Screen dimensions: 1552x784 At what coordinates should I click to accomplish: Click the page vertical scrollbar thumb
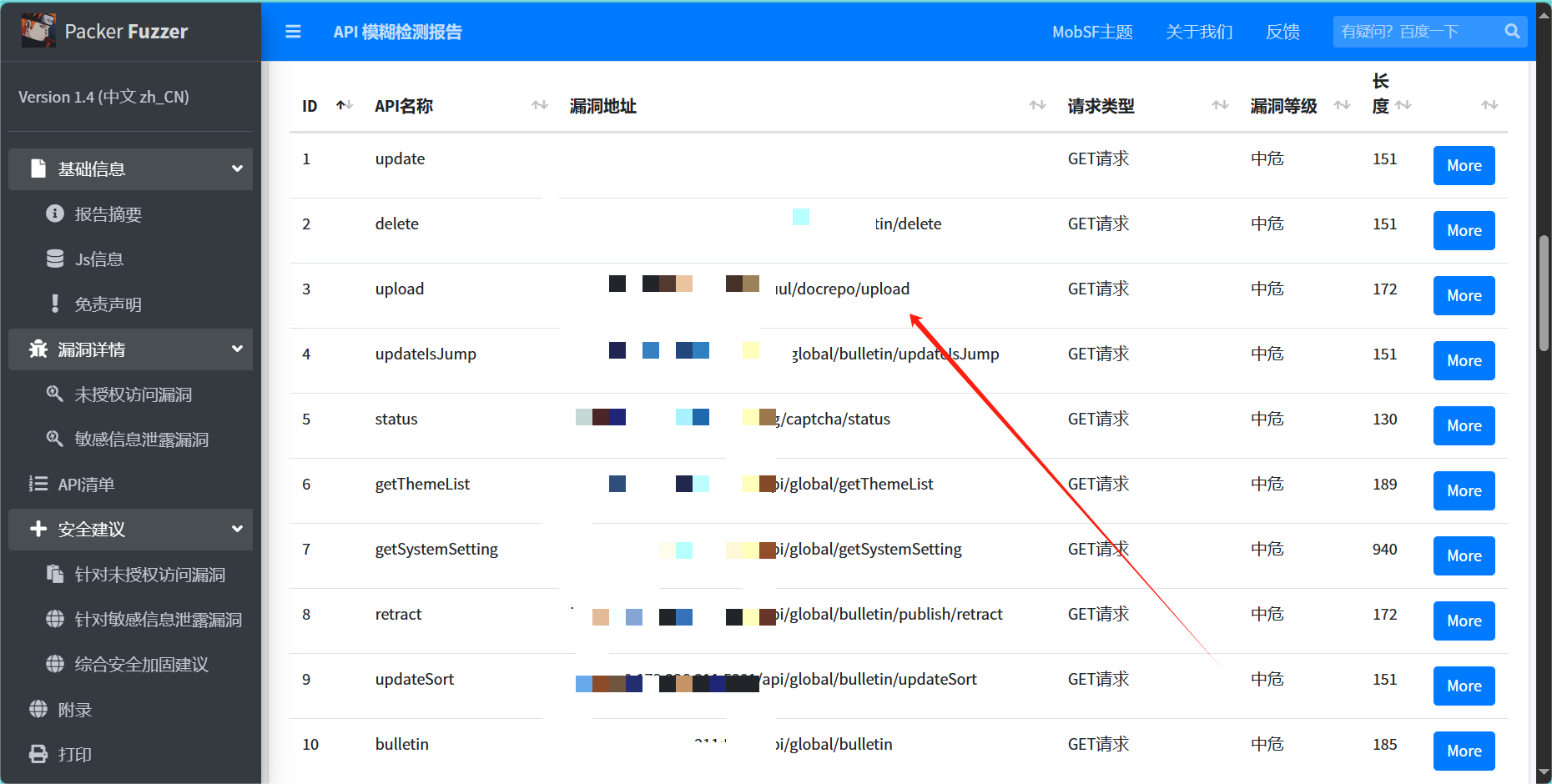point(1544,294)
